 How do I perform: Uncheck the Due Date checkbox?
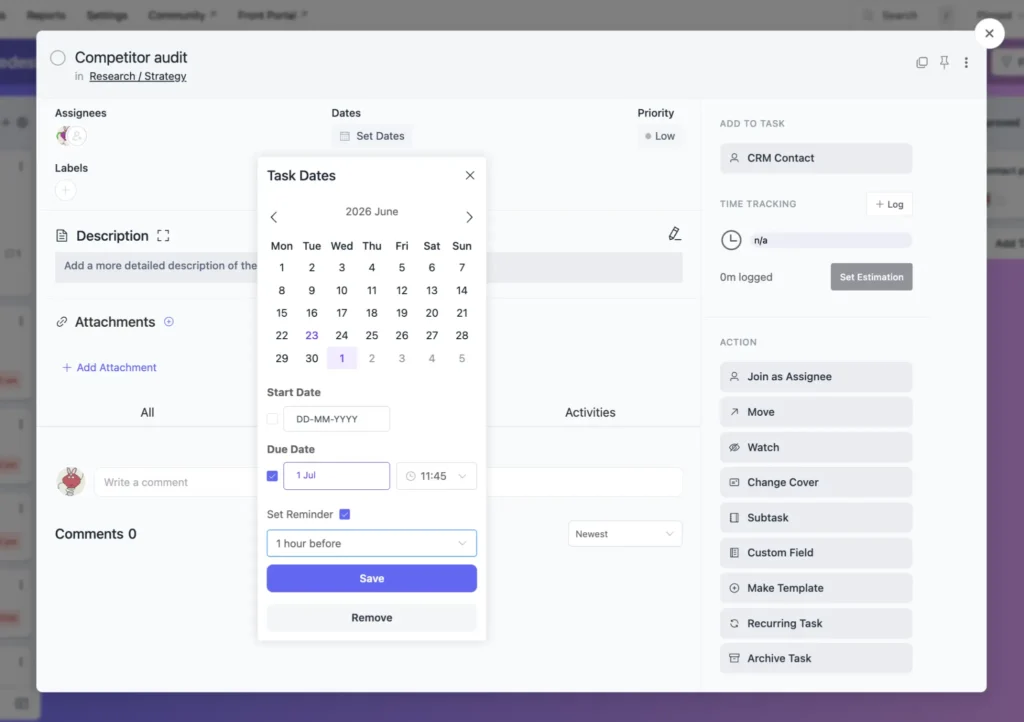[x=272, y=476]
